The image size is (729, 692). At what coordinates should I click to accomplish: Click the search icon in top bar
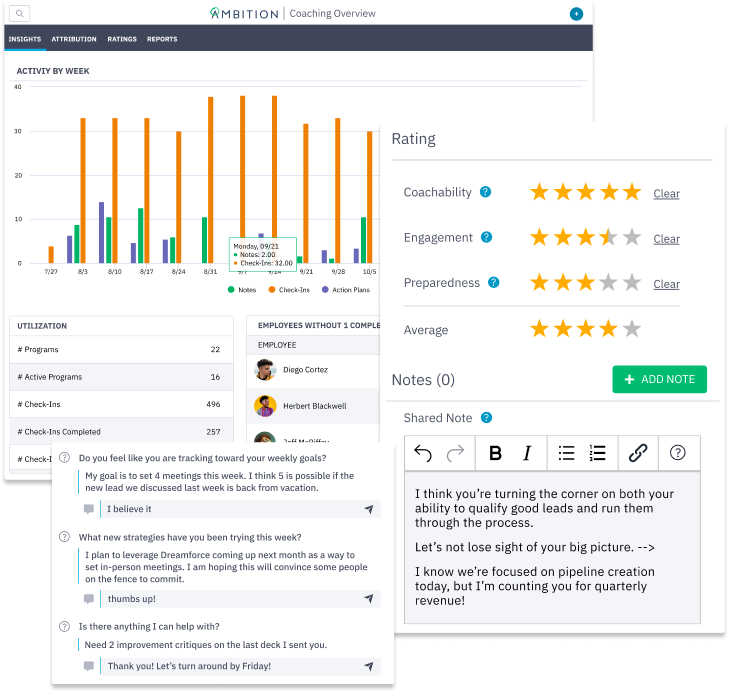tap(20, 14)
